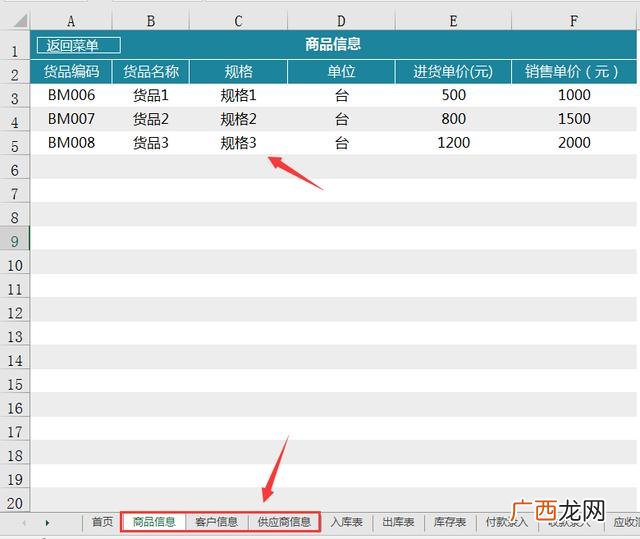Viewport: 640px width, 539px height.
Task: Click the 规格 header cell
Action: pyautogui.click(x=238, y=72)
